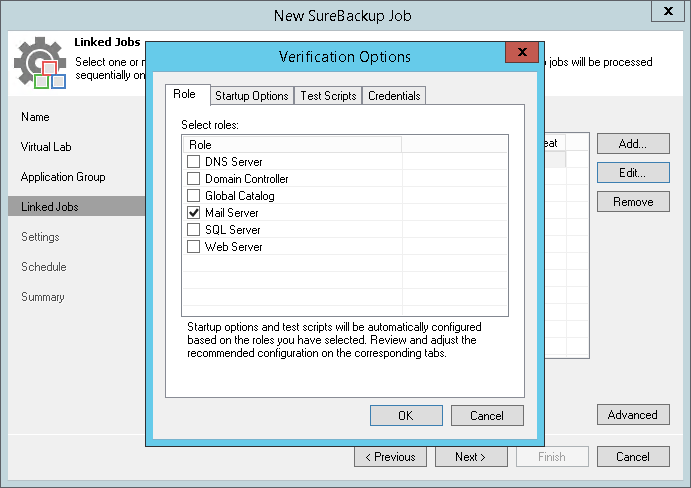Uncheck the Mail Server role
The height and width of the screenshot is (488, 691).
pyautogui.click(x=193, y=212)
